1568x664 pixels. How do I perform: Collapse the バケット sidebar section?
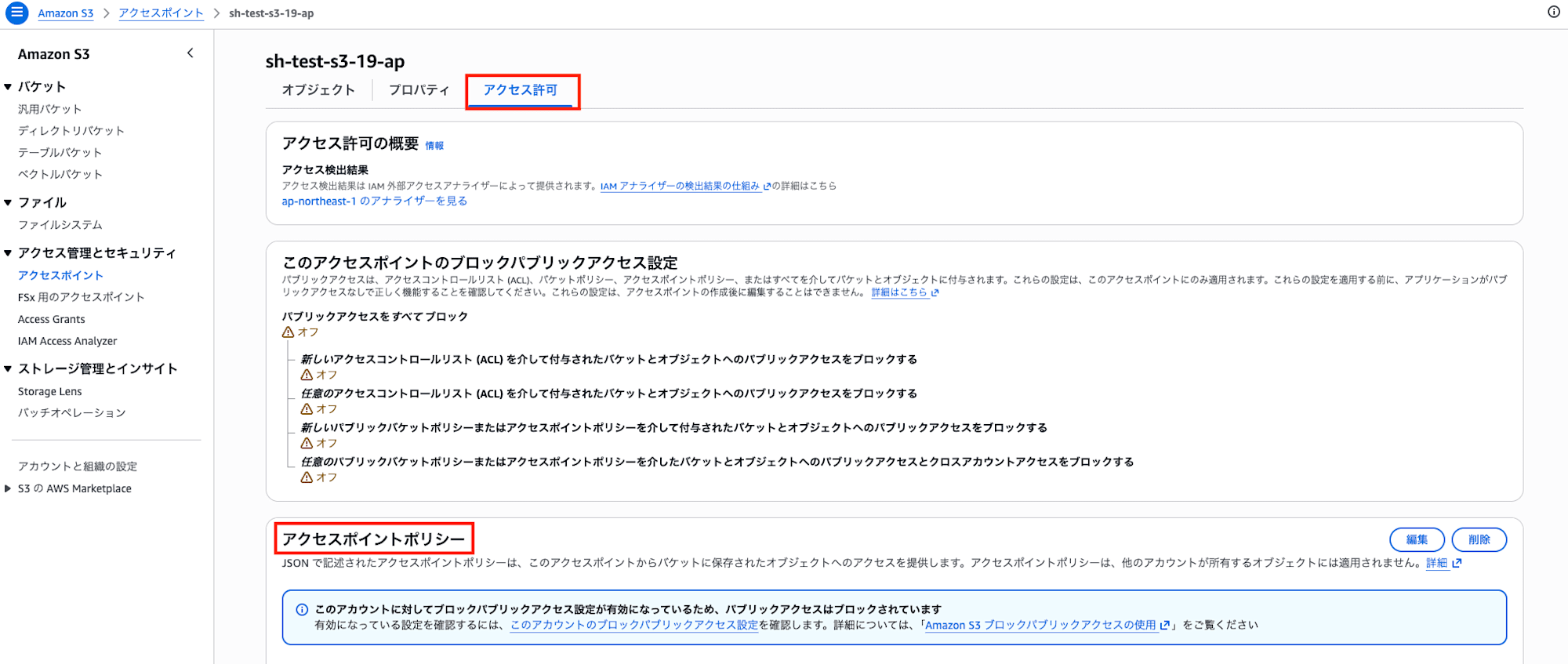pyautogui.click(x=8, y=87)
